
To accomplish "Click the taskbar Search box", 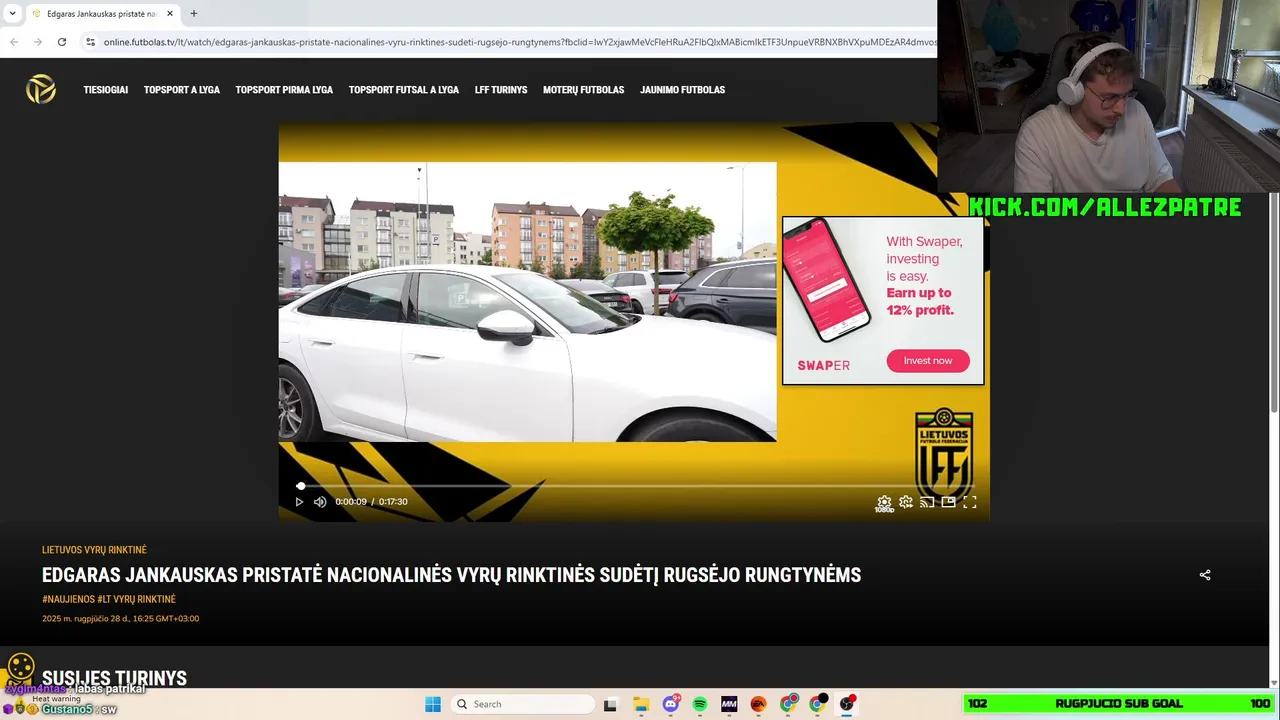I will click(521, 704).
